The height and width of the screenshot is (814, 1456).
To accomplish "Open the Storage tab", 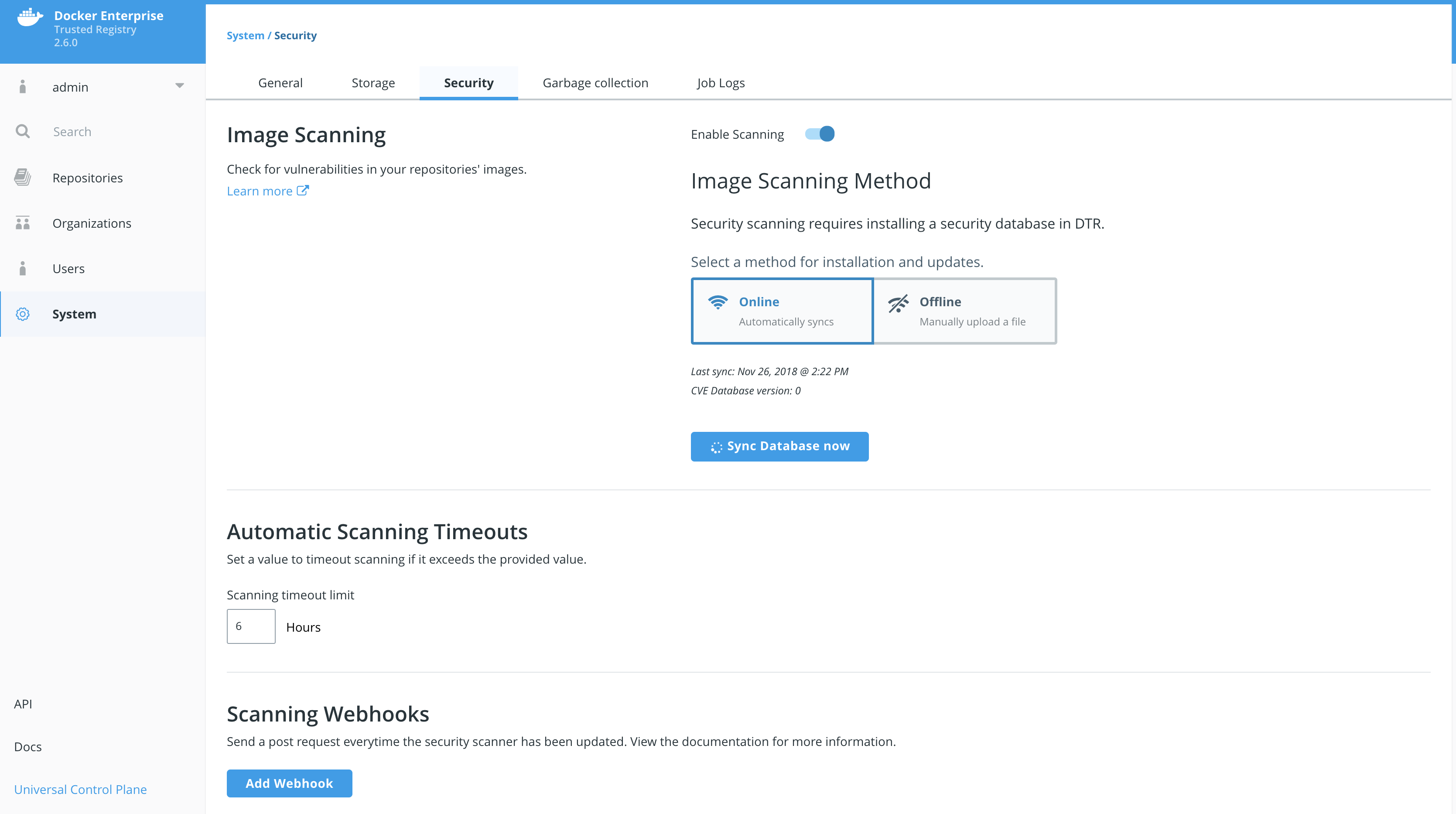I will (373, 82).
